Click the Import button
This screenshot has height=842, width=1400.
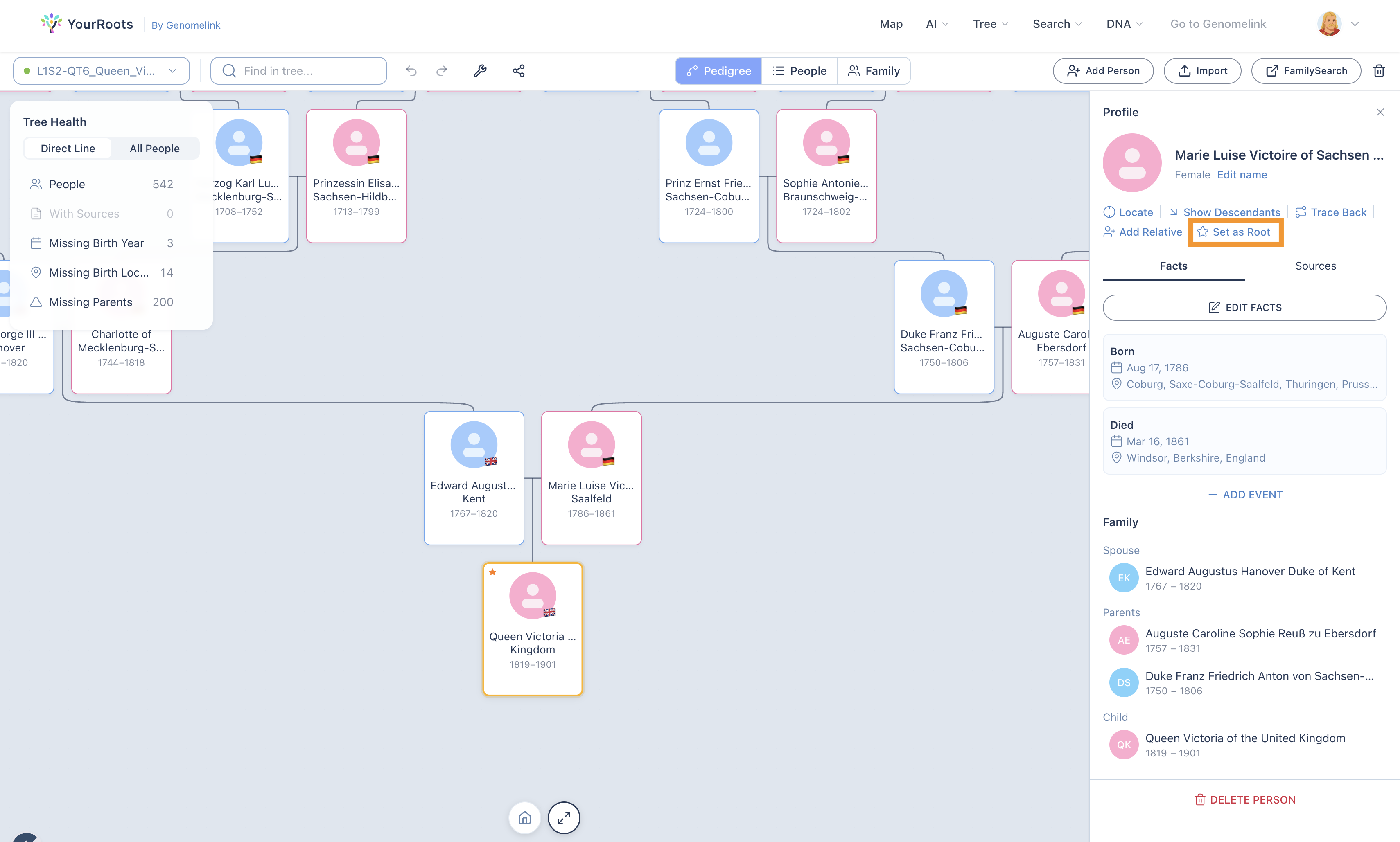click(1202, 71)
